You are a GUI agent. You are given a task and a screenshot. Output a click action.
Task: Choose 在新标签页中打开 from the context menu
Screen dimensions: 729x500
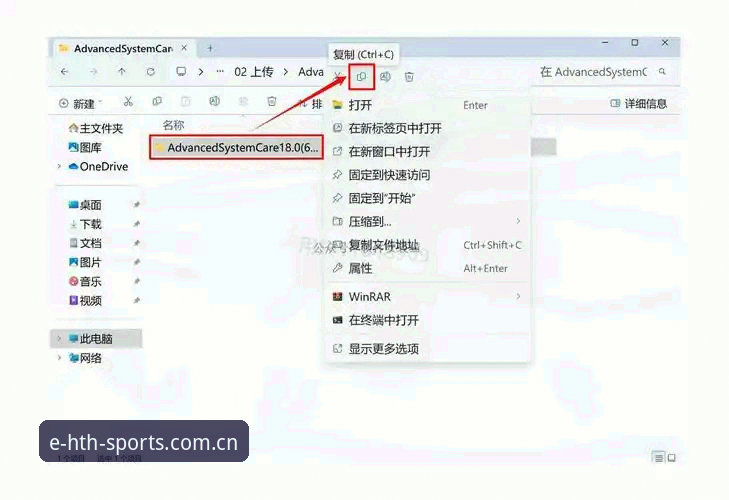point(428,128)
